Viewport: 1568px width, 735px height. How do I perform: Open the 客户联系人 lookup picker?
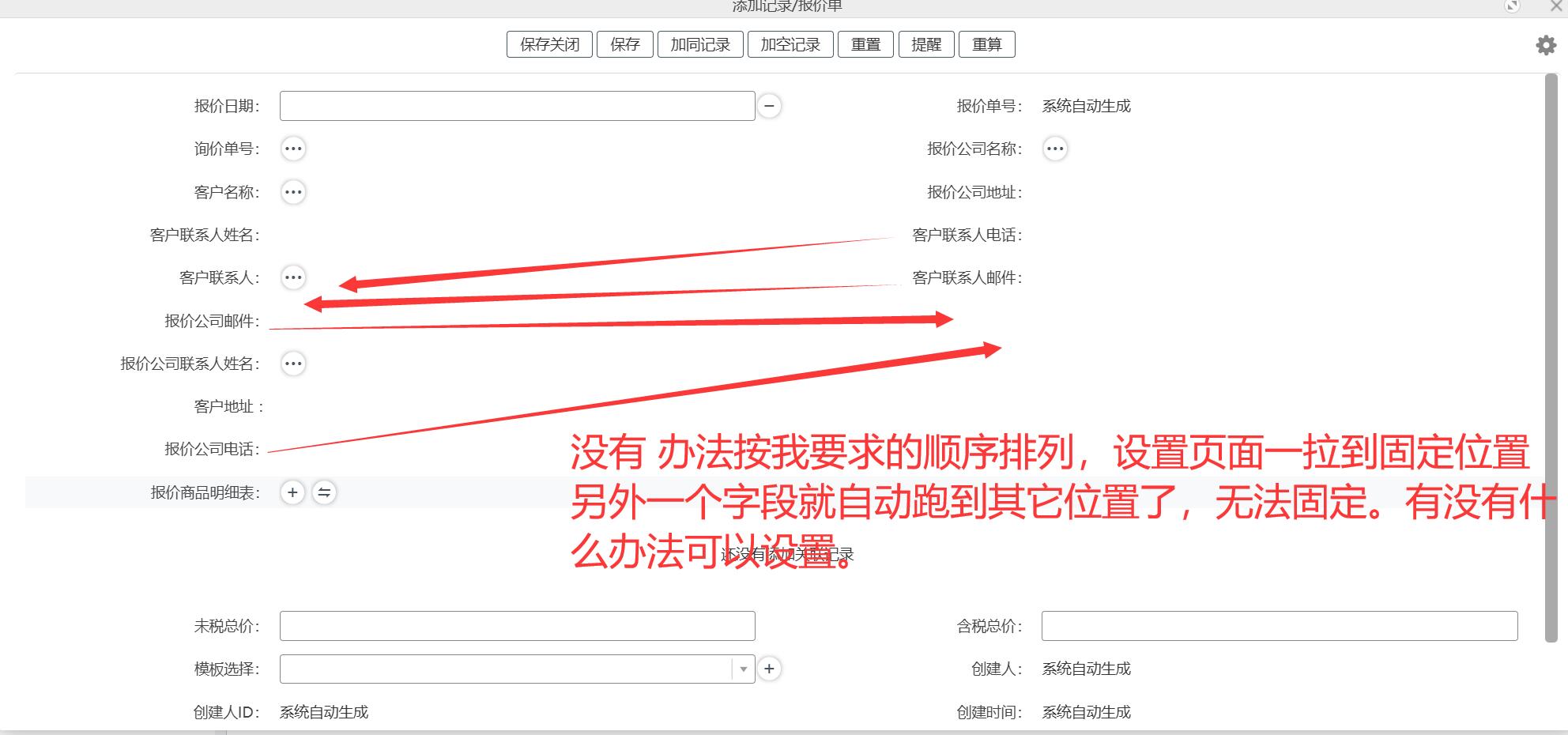click(293, 277)
